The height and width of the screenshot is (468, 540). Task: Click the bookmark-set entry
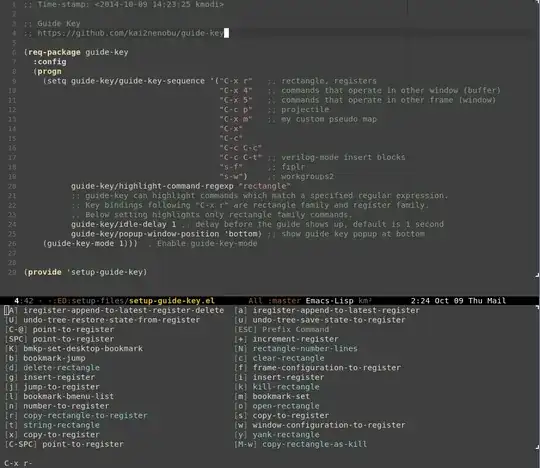[272, 396]
